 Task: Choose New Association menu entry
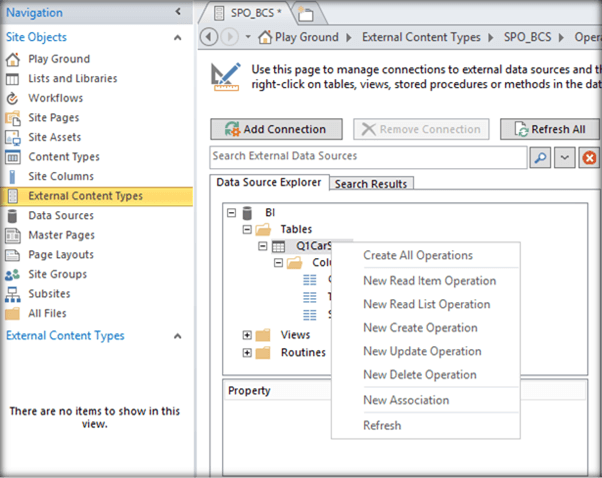[x=406, y=400]
